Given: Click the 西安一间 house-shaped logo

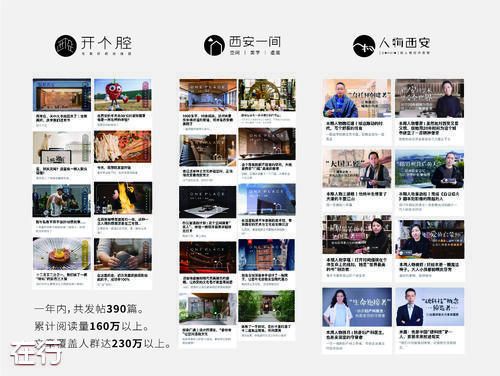Looking at the screenshot, I should pos(214,46).
